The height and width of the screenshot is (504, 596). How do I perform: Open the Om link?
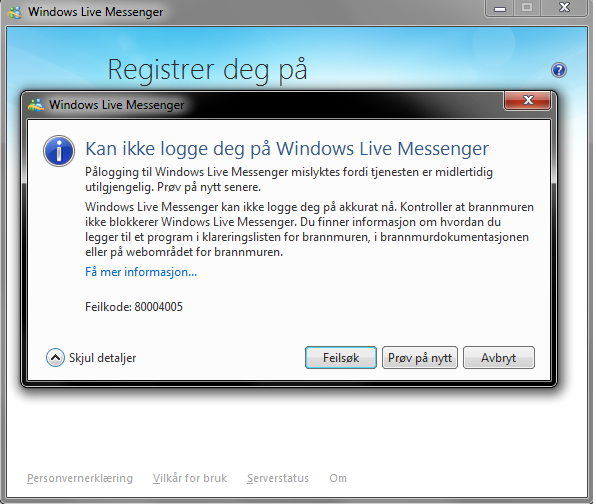pyautogui.click(x=338, y=478)
